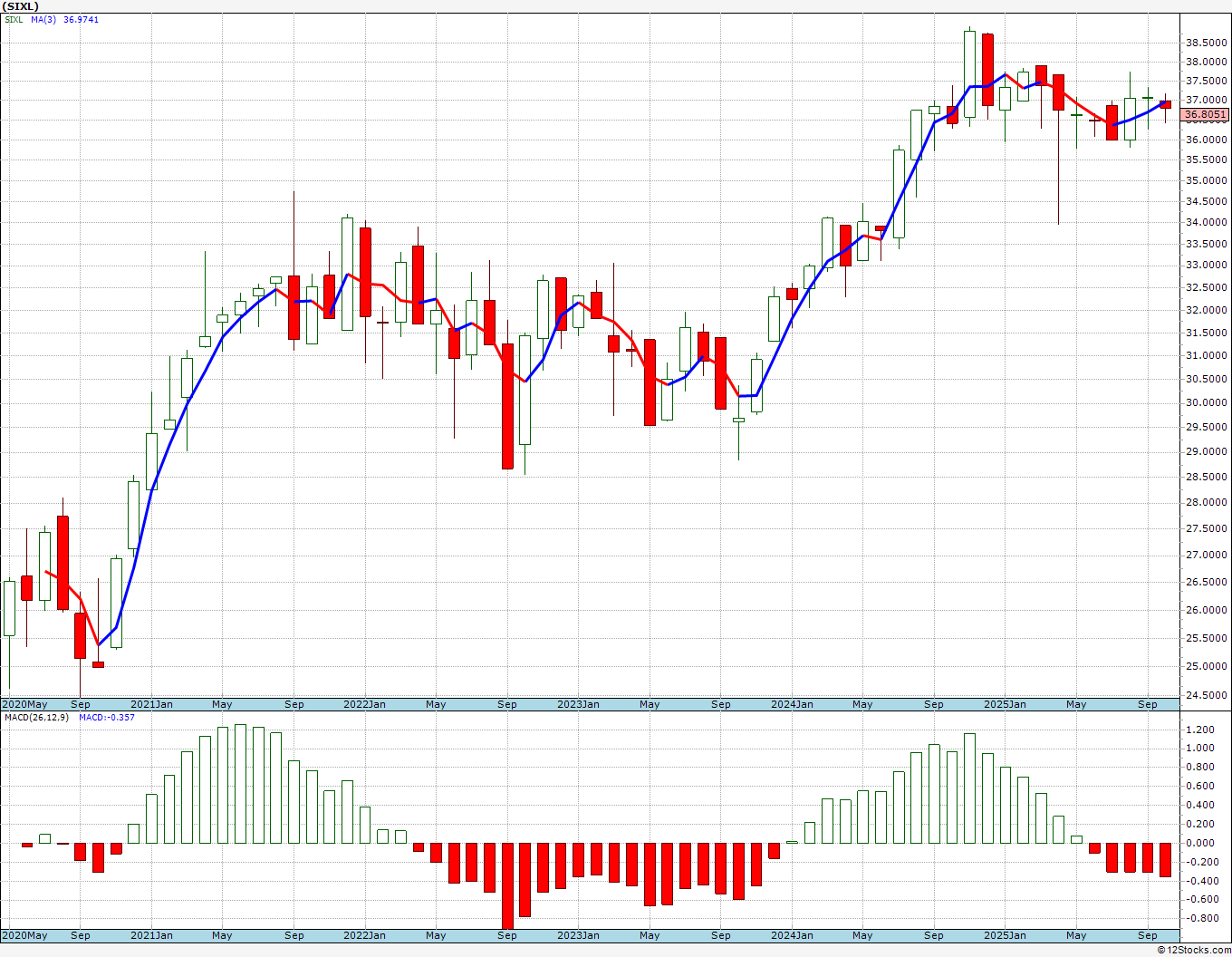Select 2025Jan on the MACD panel date axis
This screenshot has width=1232, height=957.
click(1006, 935)
